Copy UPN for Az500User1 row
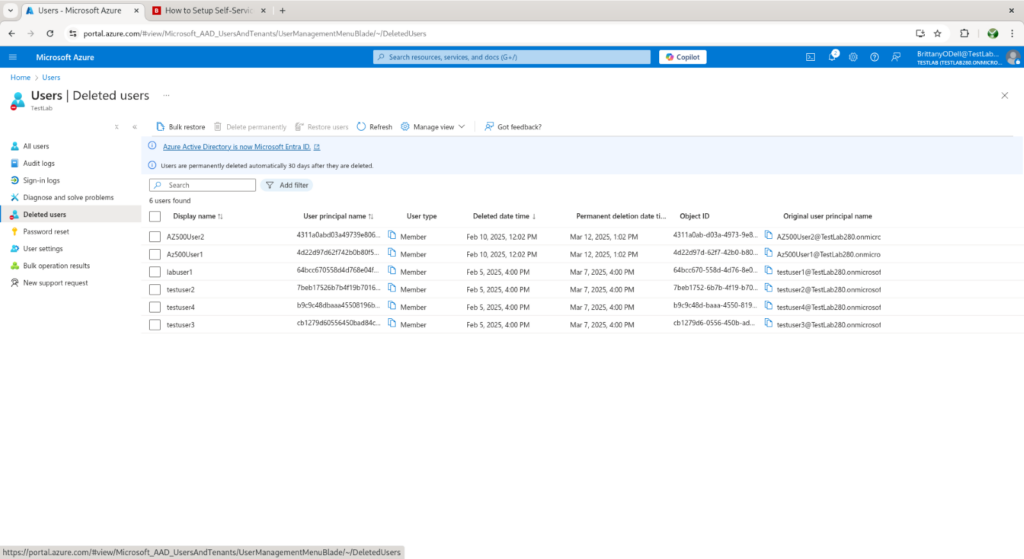Viewport: 1024px width, 559px height. pyautogui.click(x=392, y=253)
